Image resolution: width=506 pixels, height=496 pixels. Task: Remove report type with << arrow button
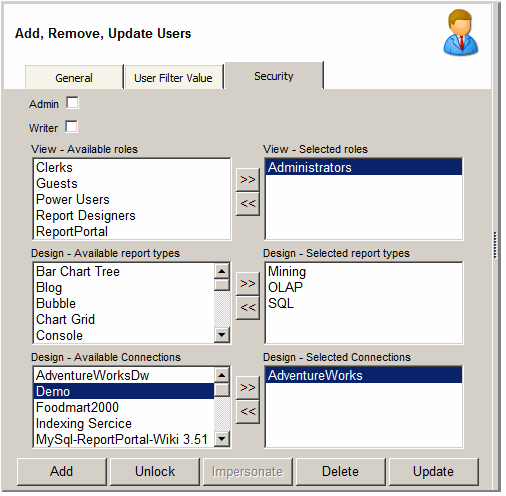tap(248, 307)
